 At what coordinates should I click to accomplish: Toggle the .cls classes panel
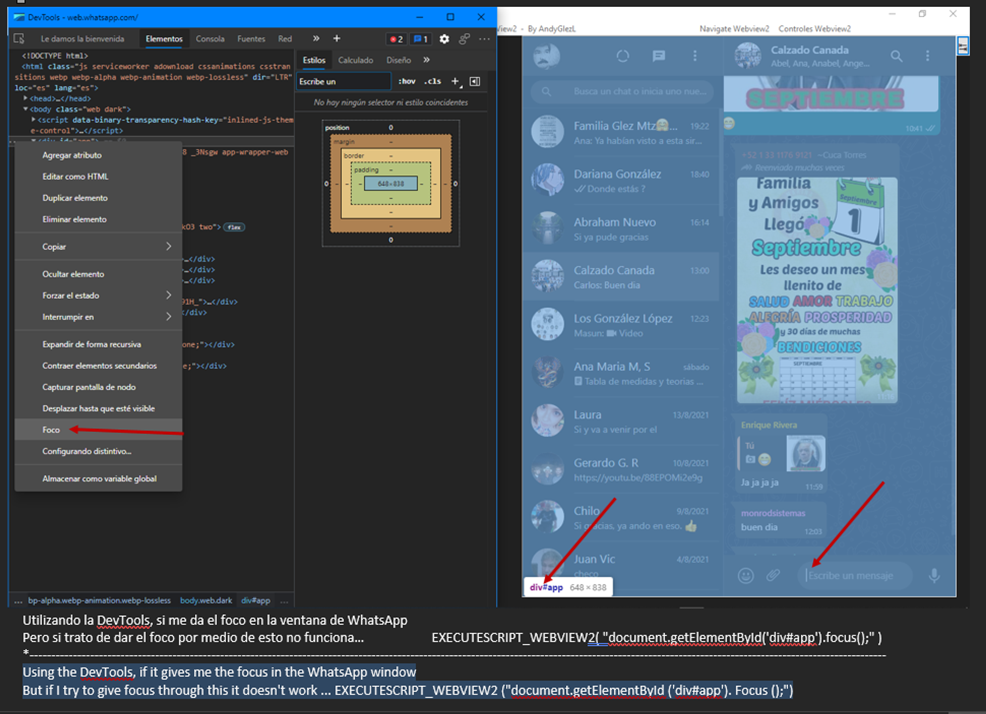(x=432, y=81)
